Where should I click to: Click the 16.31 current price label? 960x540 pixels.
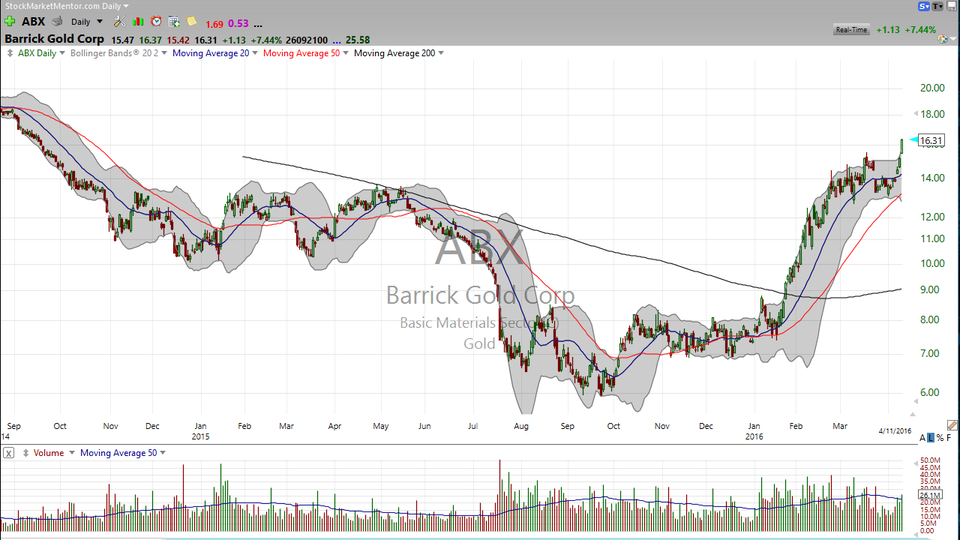tap(932, 141)
